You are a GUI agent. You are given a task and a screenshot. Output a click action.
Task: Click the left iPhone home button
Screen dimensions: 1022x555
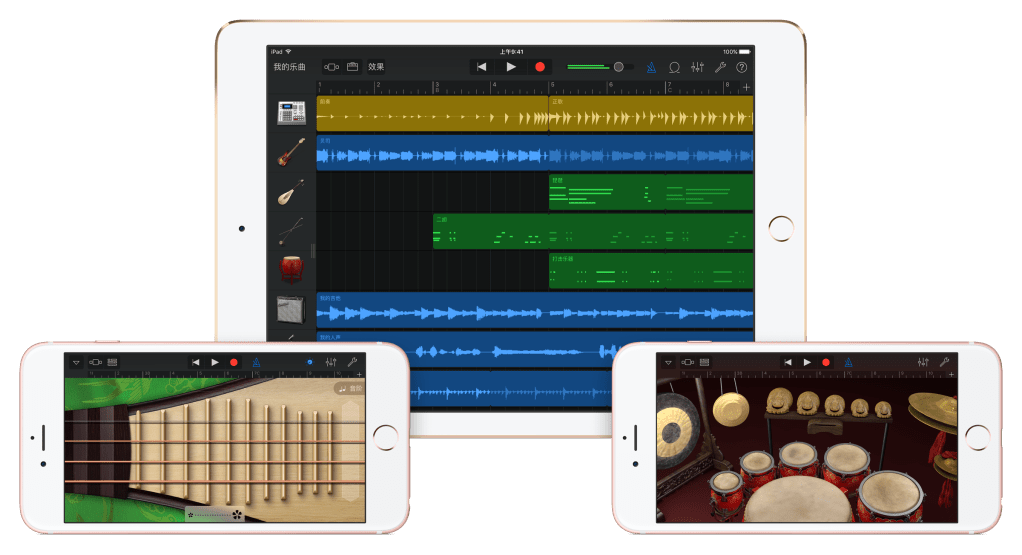coord(385,438)
